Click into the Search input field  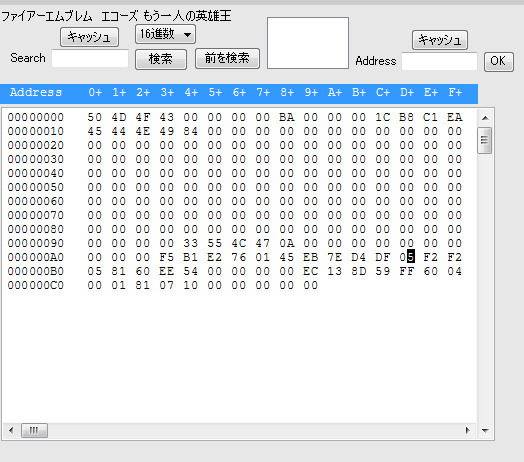click(90, 58)
